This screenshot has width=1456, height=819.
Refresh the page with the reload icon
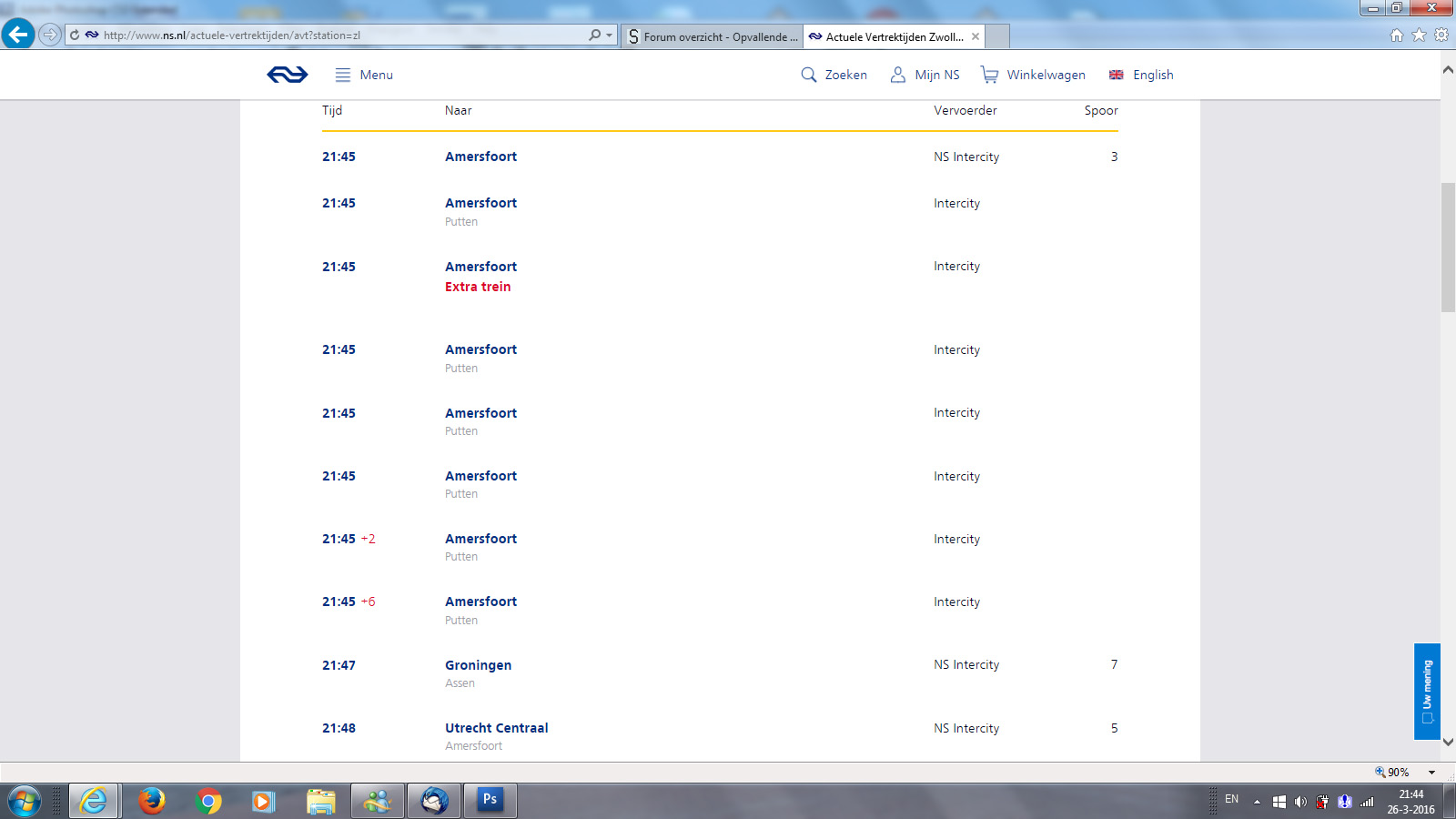point(75,35)
